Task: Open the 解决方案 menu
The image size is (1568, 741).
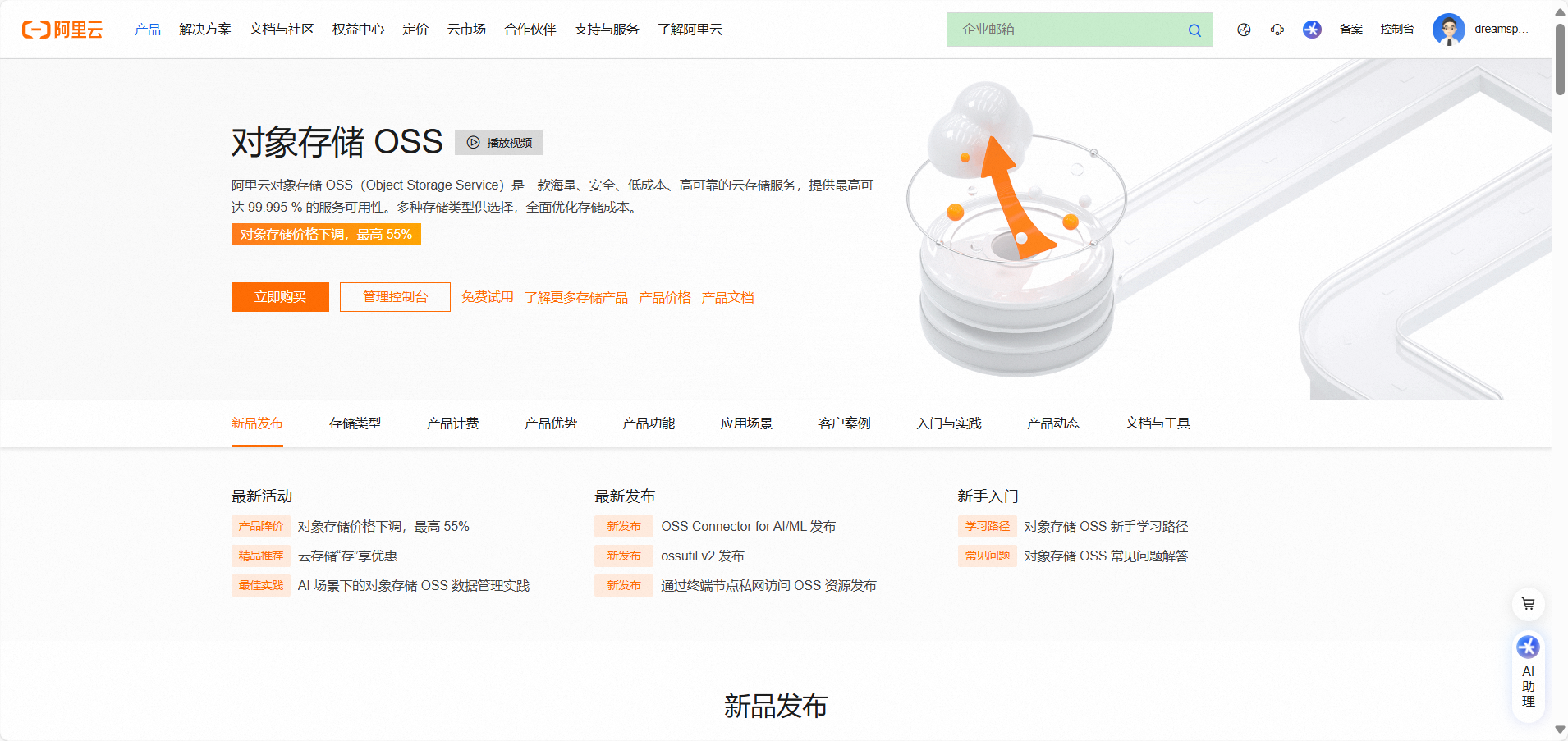Action: coord(204,30)
